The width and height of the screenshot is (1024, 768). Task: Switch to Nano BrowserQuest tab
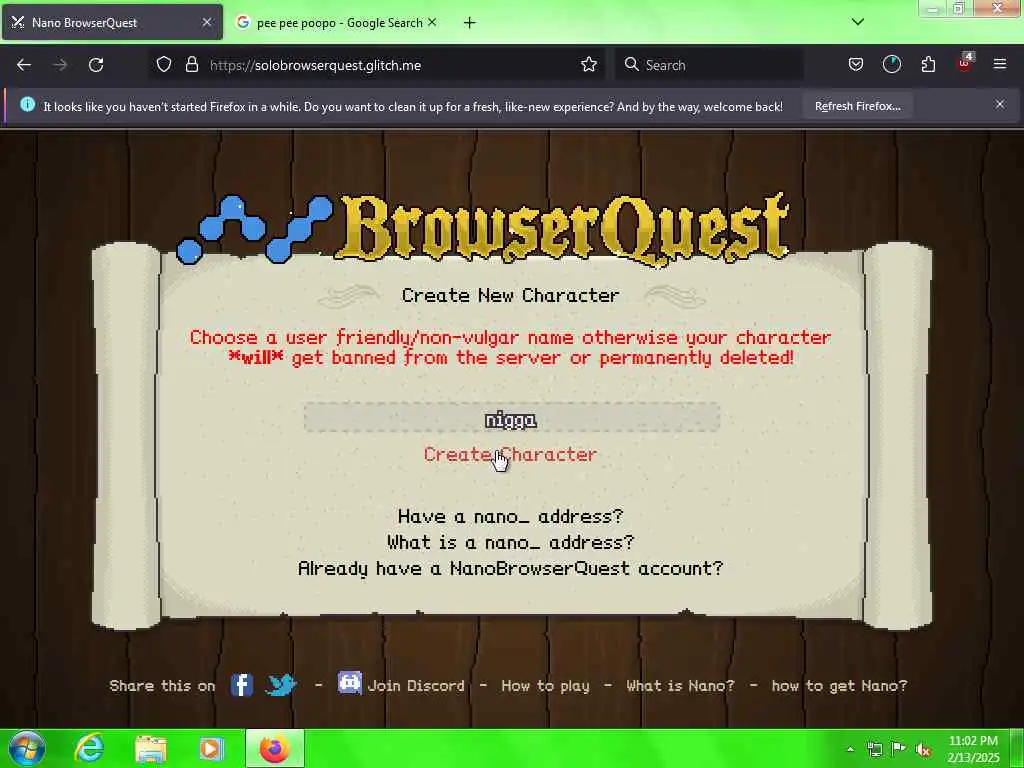[112, 23]
